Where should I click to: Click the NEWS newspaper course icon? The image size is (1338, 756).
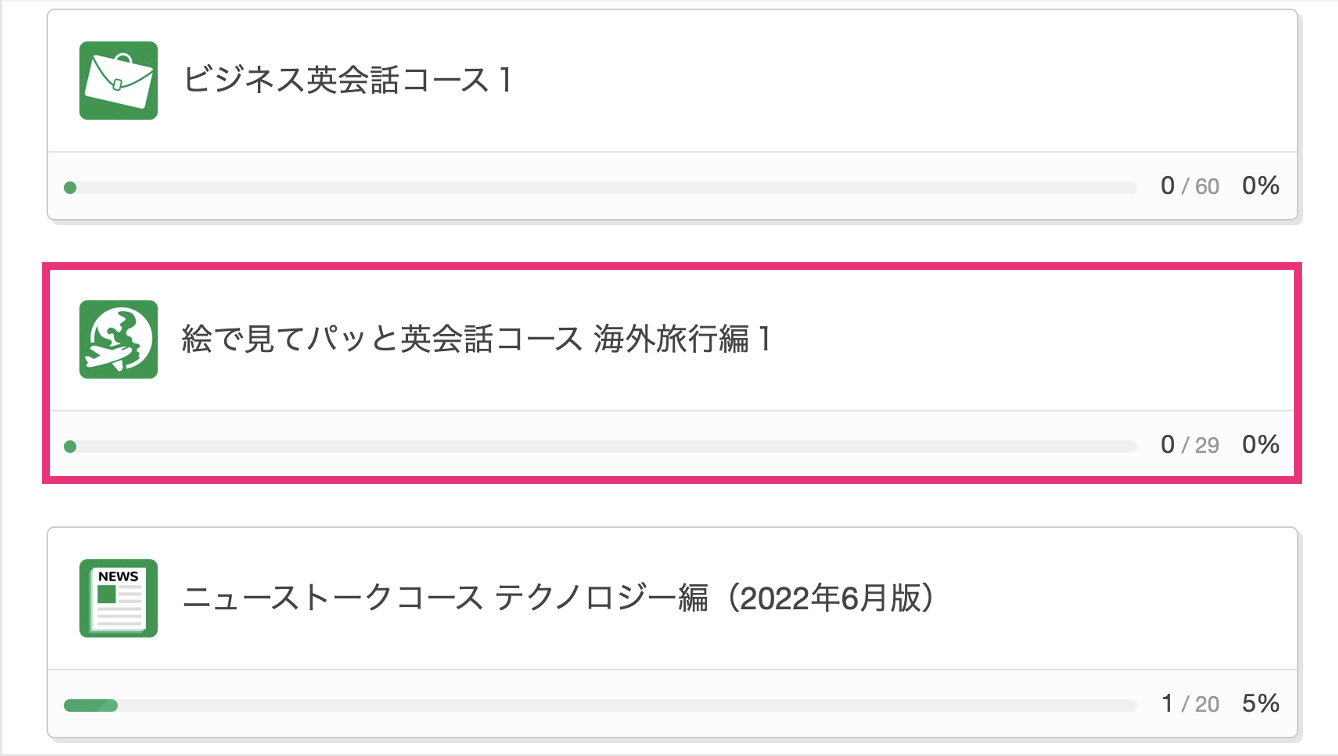coord(118,598)
